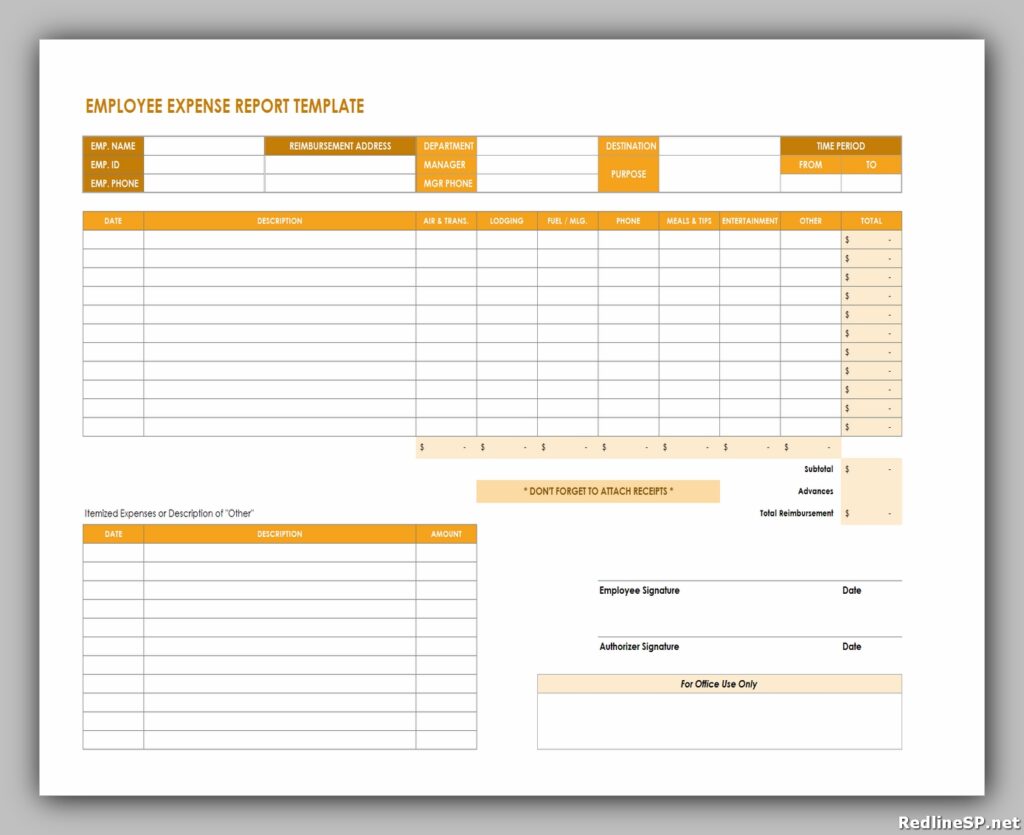Image resolution: width=1024 pixels, height=835 pixels.
Task: Click the MEALS & TIPS column header
Action: click(x=689, y=221)
